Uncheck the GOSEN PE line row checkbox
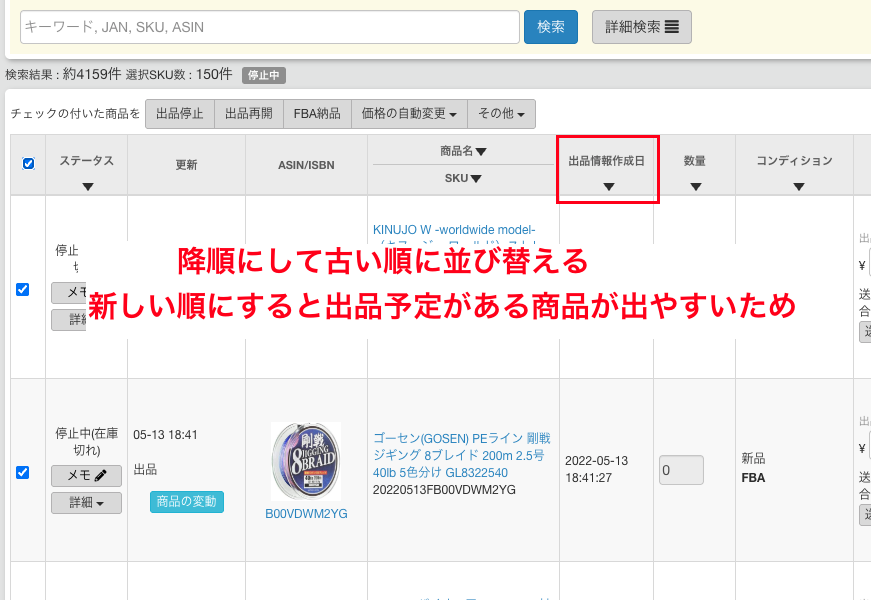The width and height of the screenshot is (871, 600). pos(23,472)
